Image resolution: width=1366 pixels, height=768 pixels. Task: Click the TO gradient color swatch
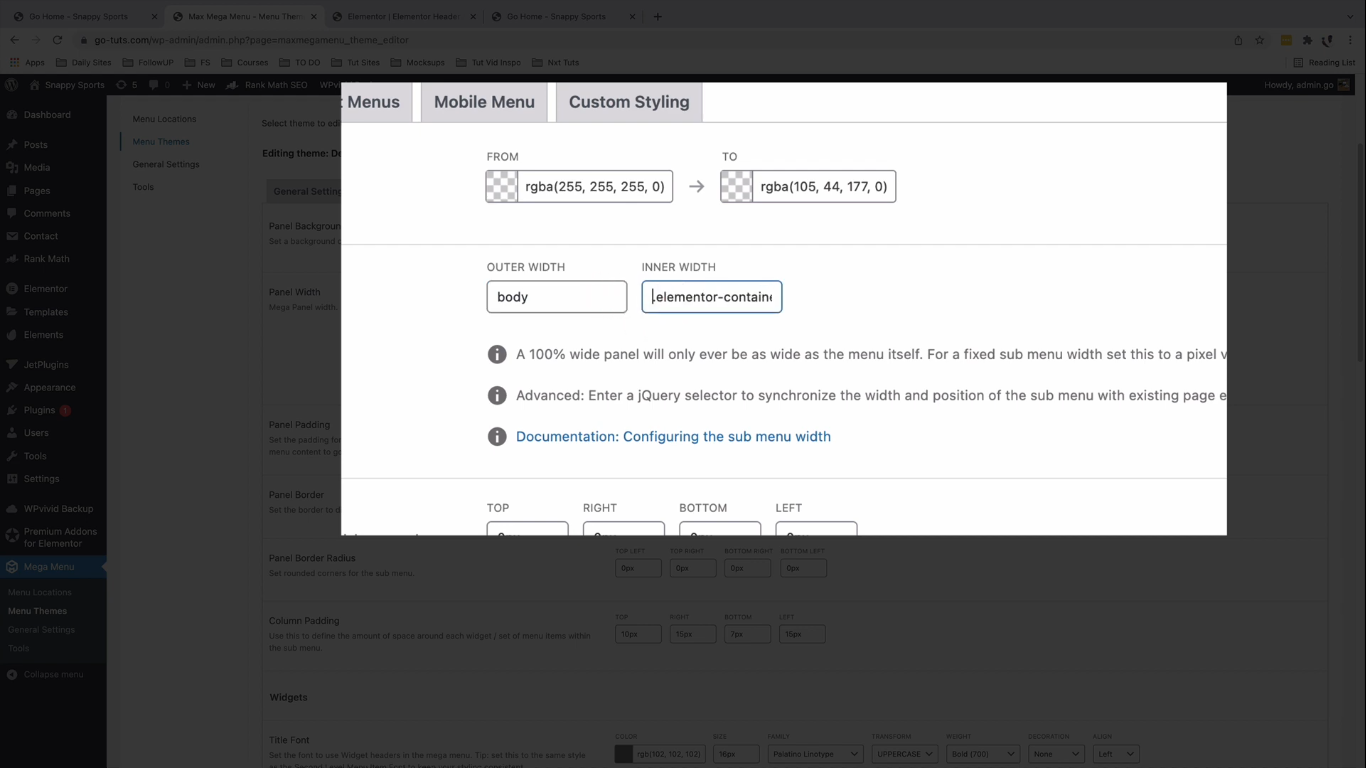coord(736,186)
